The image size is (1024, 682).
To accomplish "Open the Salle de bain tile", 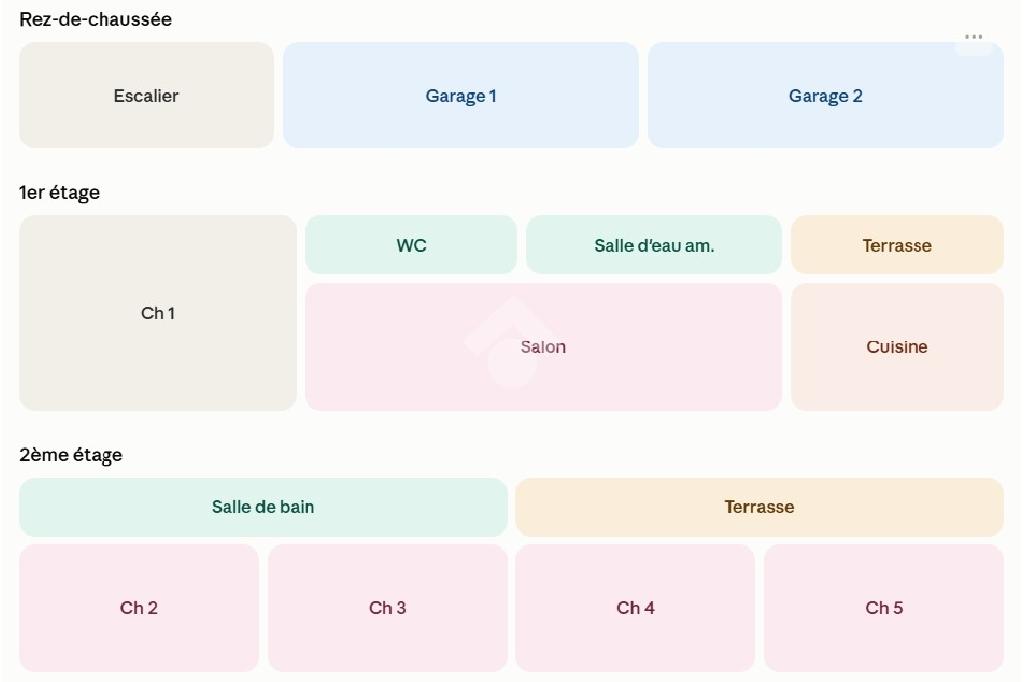I will (x=263, y=507).
